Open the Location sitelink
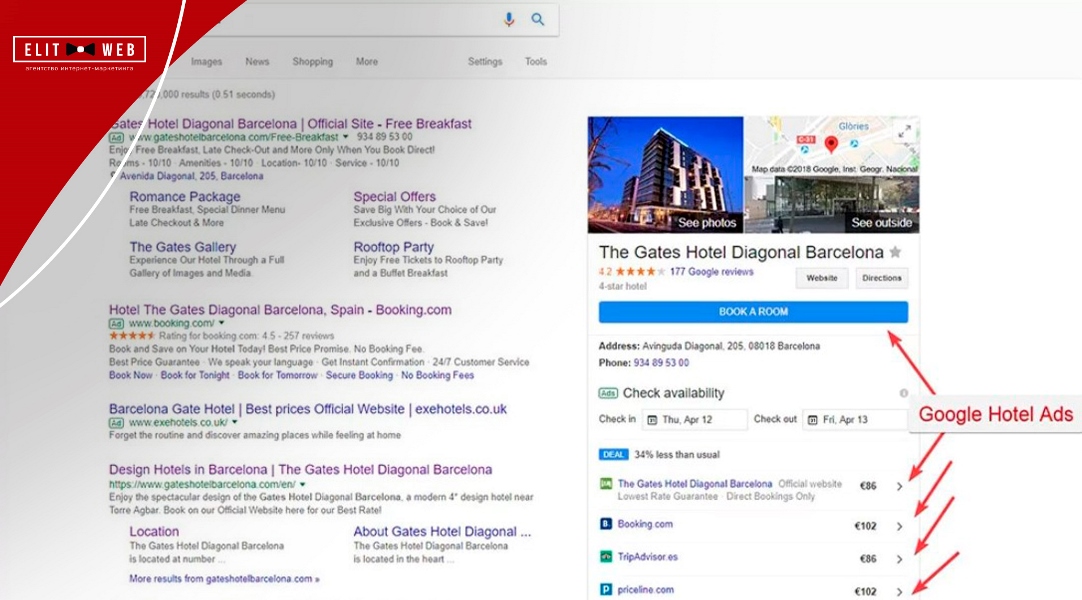1082x600 pixels. coord(154,532)
